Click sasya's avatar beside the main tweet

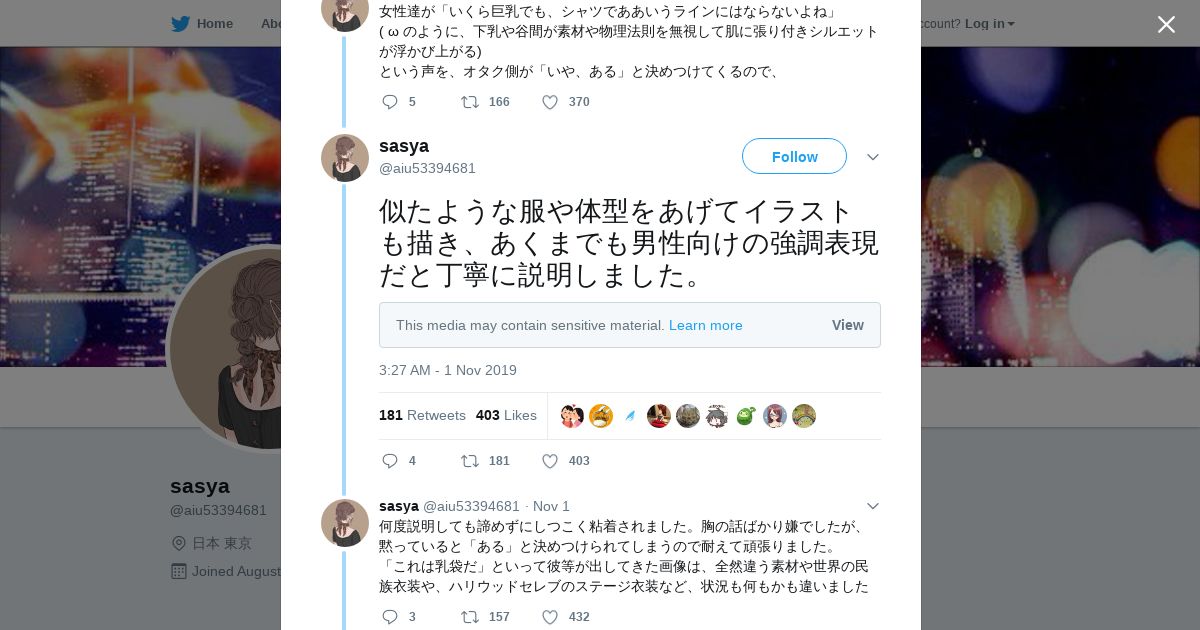[345, 158]
